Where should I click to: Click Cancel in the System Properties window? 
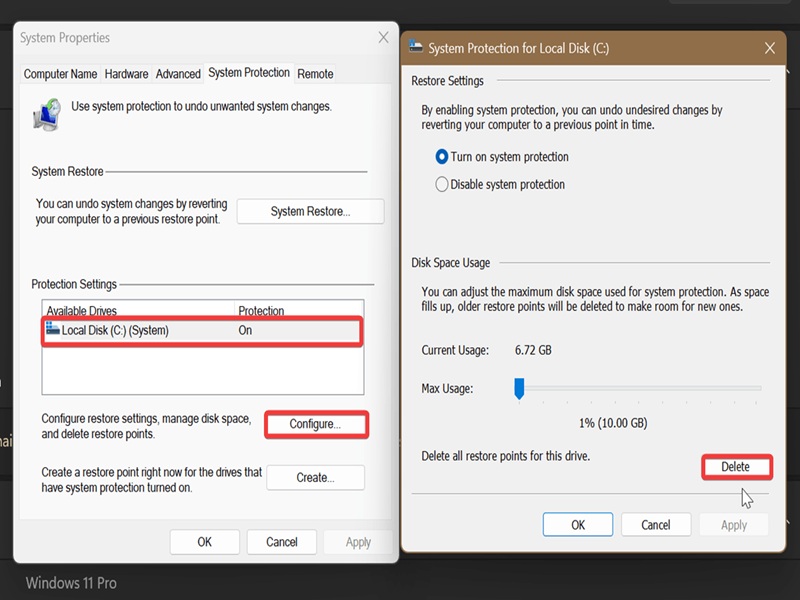[x=282, y=542]
